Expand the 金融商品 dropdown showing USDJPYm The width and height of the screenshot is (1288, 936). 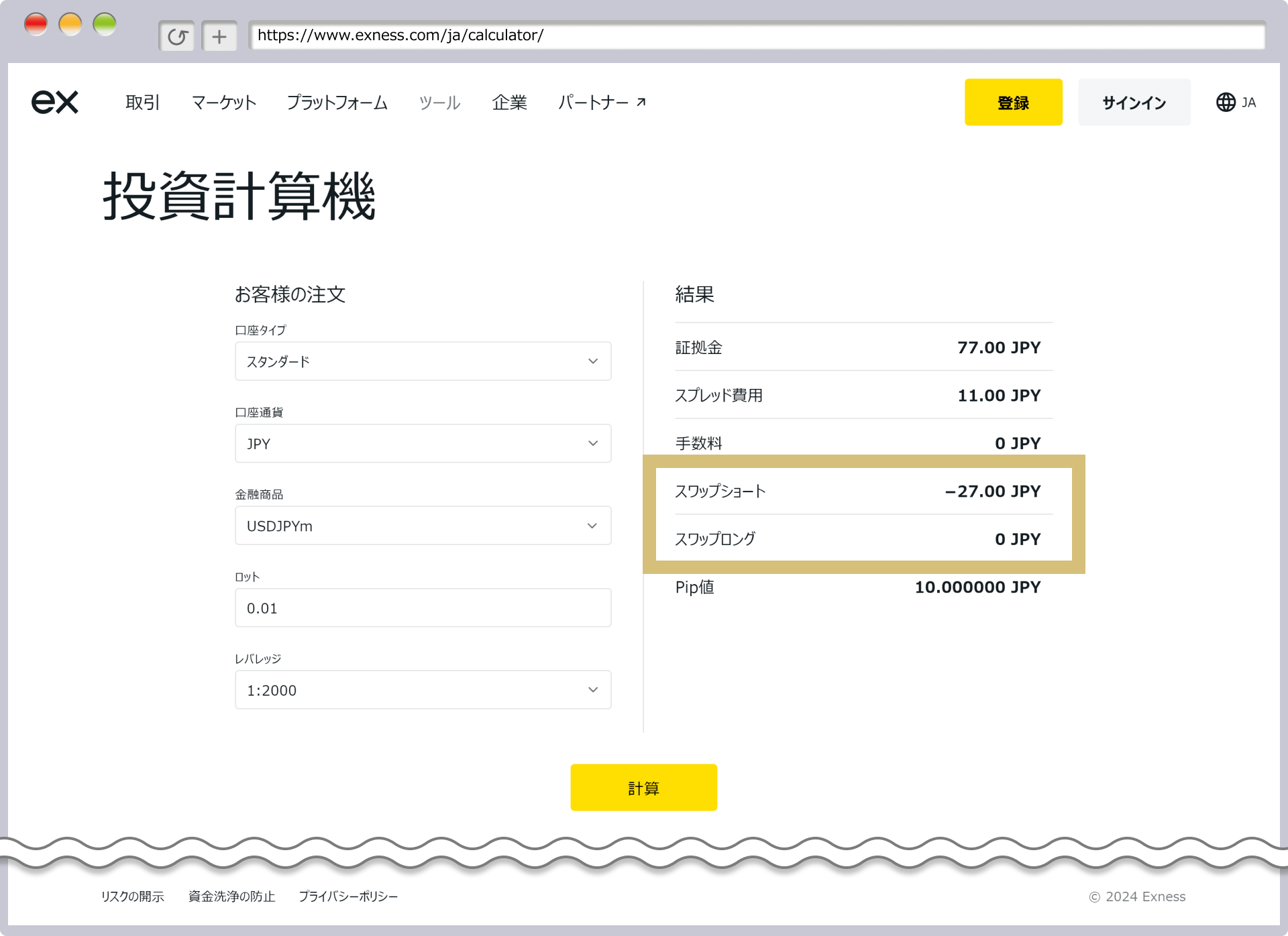[423, 526]
